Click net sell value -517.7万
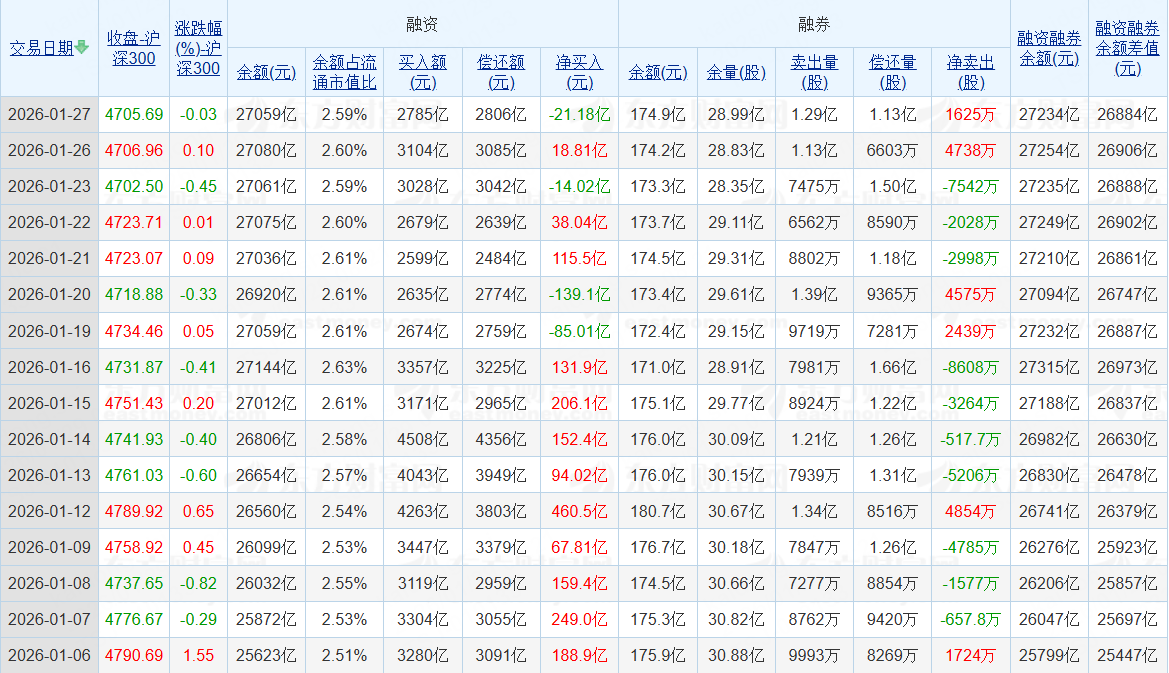This screenshot has width=1169, height=673. pyautogui.click(x=971, y=439)
